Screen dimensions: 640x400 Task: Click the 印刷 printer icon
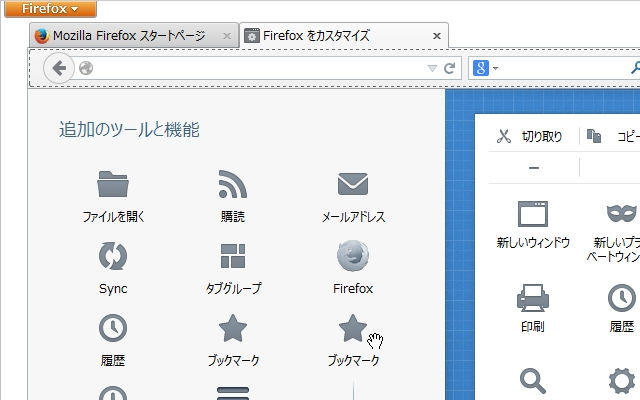[x=533, y=298]
